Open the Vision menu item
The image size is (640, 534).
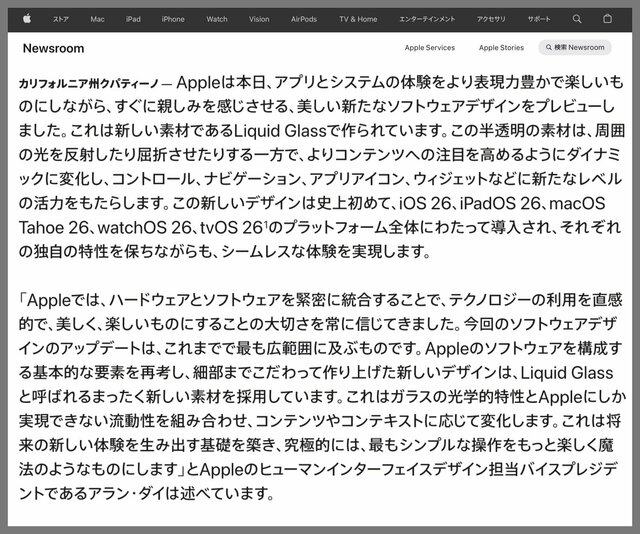point(259,19)
